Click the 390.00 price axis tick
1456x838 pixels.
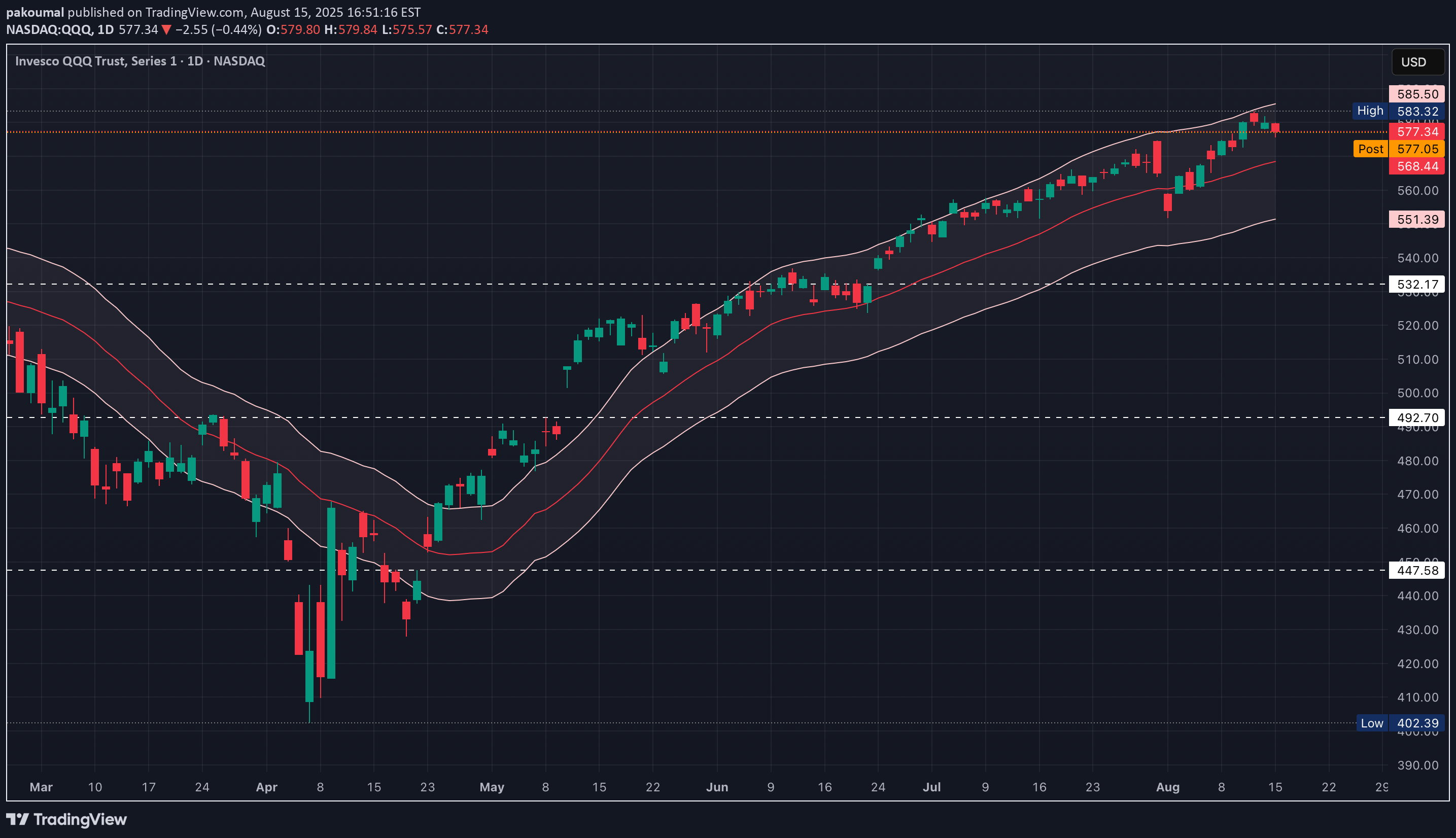tap(1417, 765)
